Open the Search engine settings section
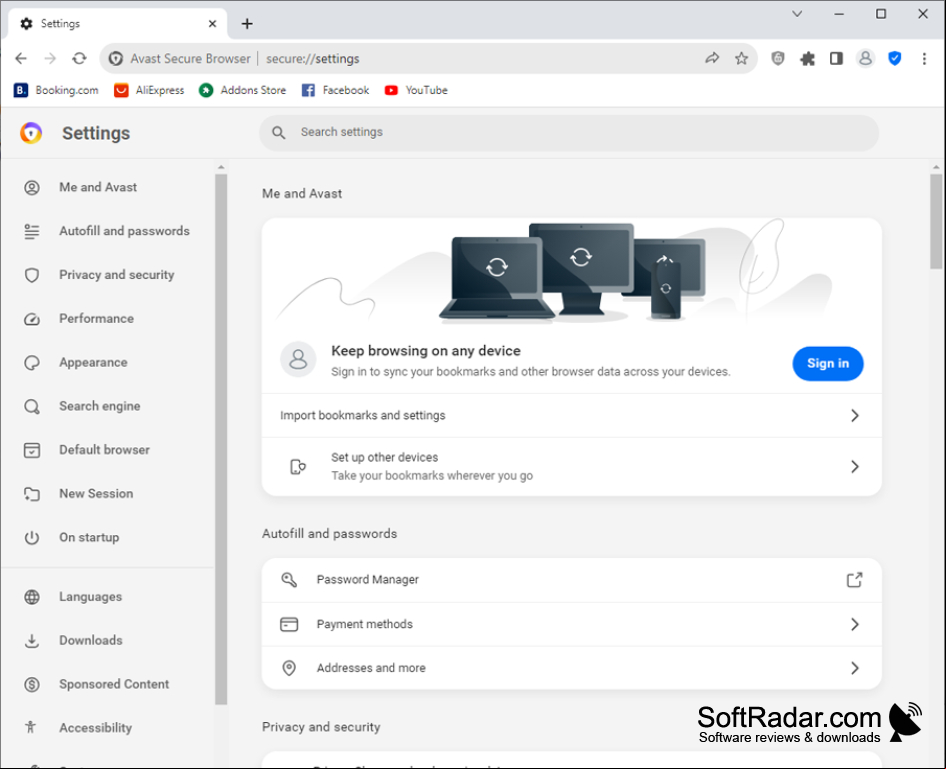The width and height of the screenshot is (946, 769). click(x=100, y=406)
